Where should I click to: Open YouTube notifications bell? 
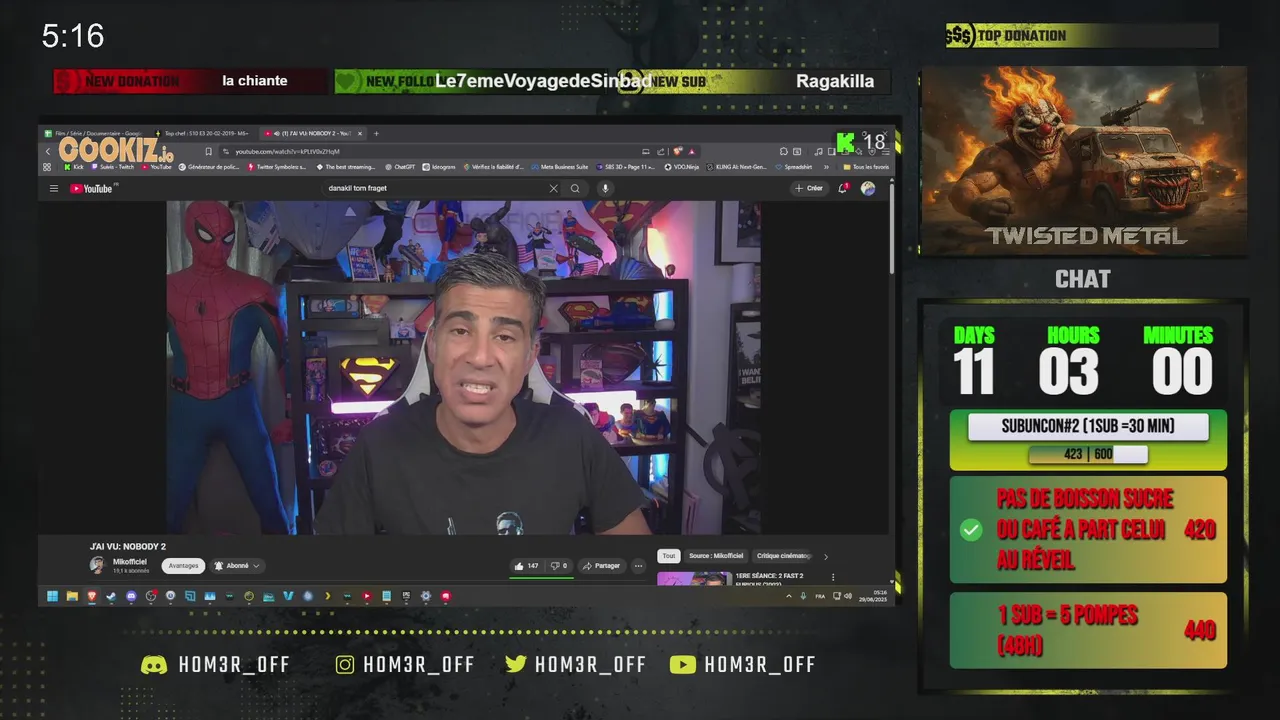point(843,188)
